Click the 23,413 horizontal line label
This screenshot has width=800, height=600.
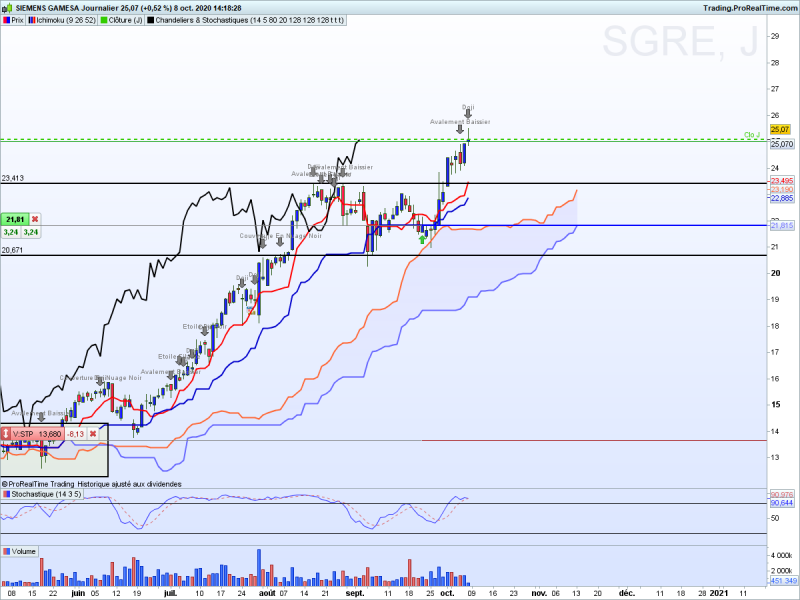13,178
